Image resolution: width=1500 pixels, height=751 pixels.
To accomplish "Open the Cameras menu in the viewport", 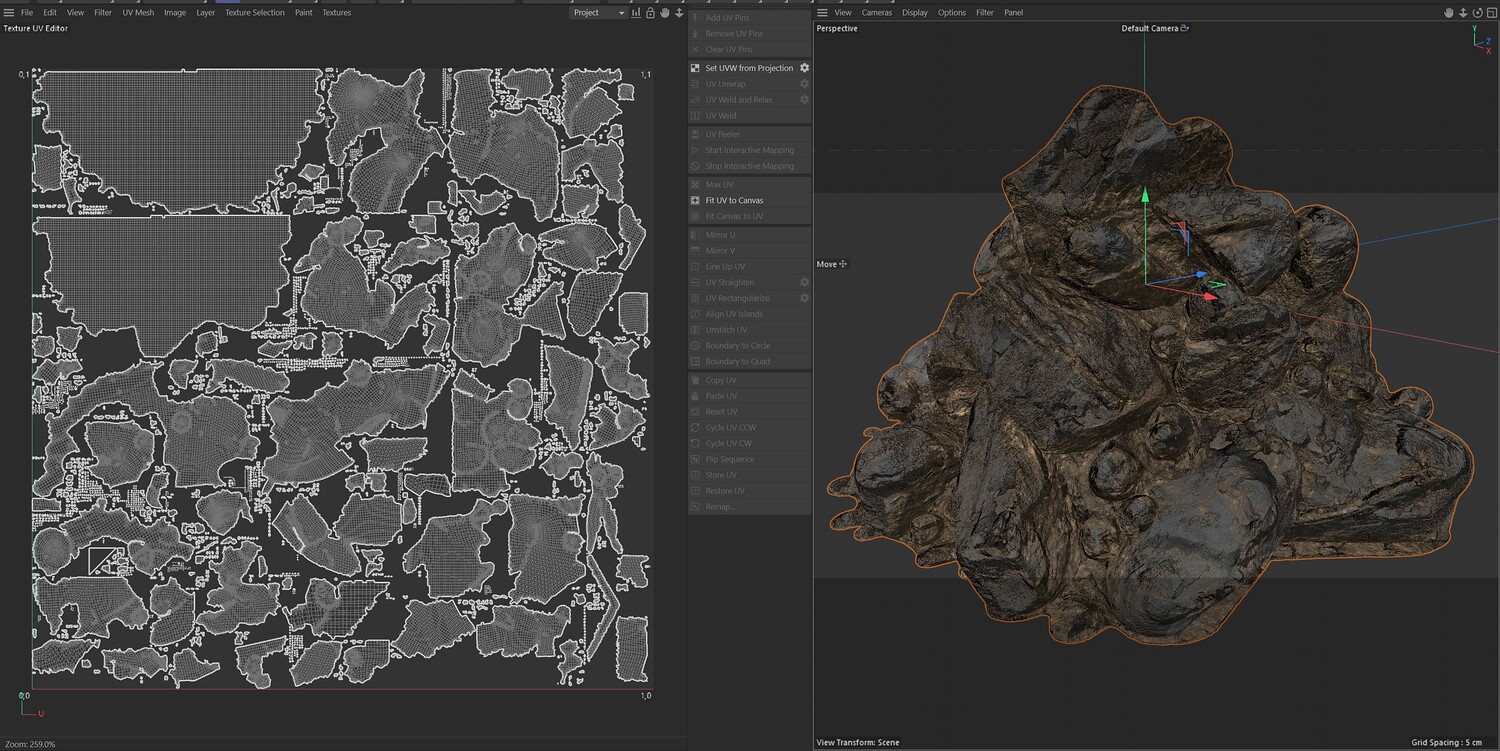I will click(x=877, y=13).
